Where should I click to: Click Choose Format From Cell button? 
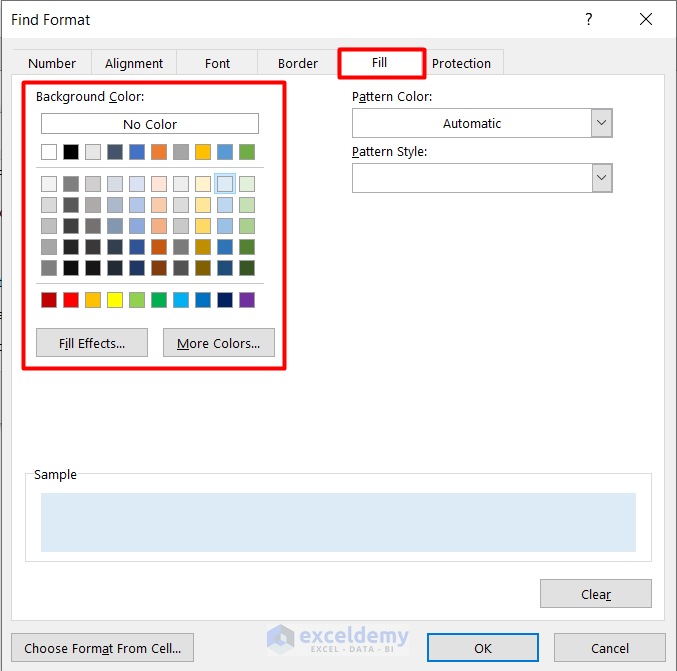[102, 648]
